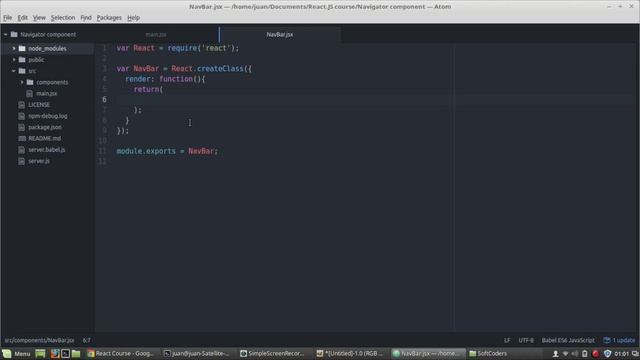Click the 6:7 cursor position indicator

click(87, 340)
